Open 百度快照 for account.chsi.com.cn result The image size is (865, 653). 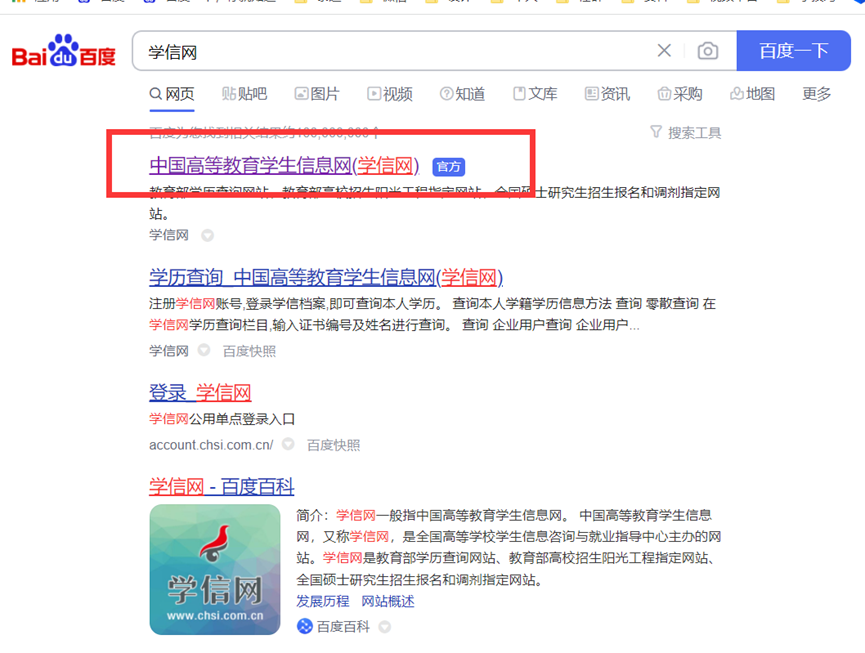coord(334,445)
